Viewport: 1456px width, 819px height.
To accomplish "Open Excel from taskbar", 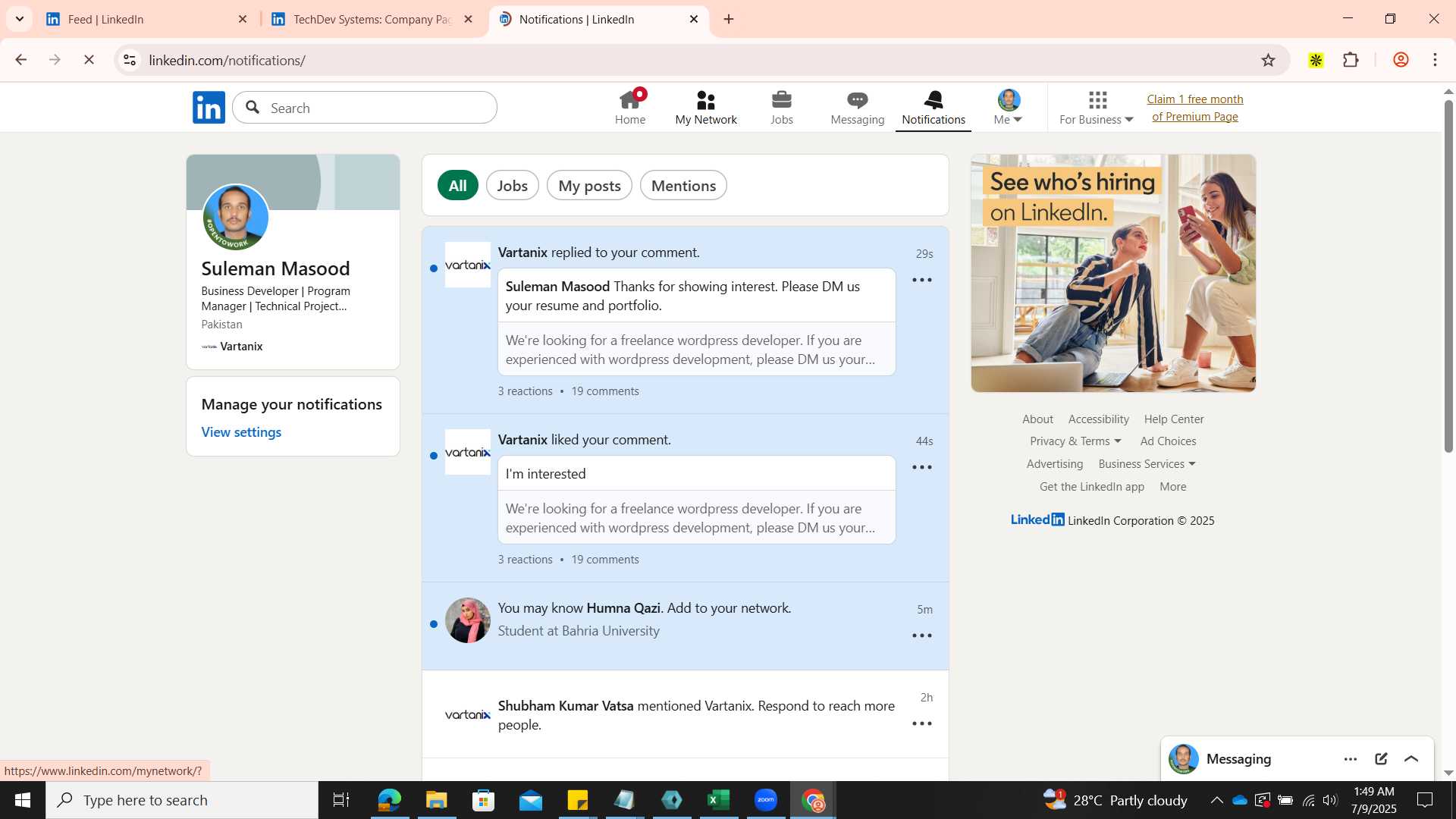I will 718,800.
